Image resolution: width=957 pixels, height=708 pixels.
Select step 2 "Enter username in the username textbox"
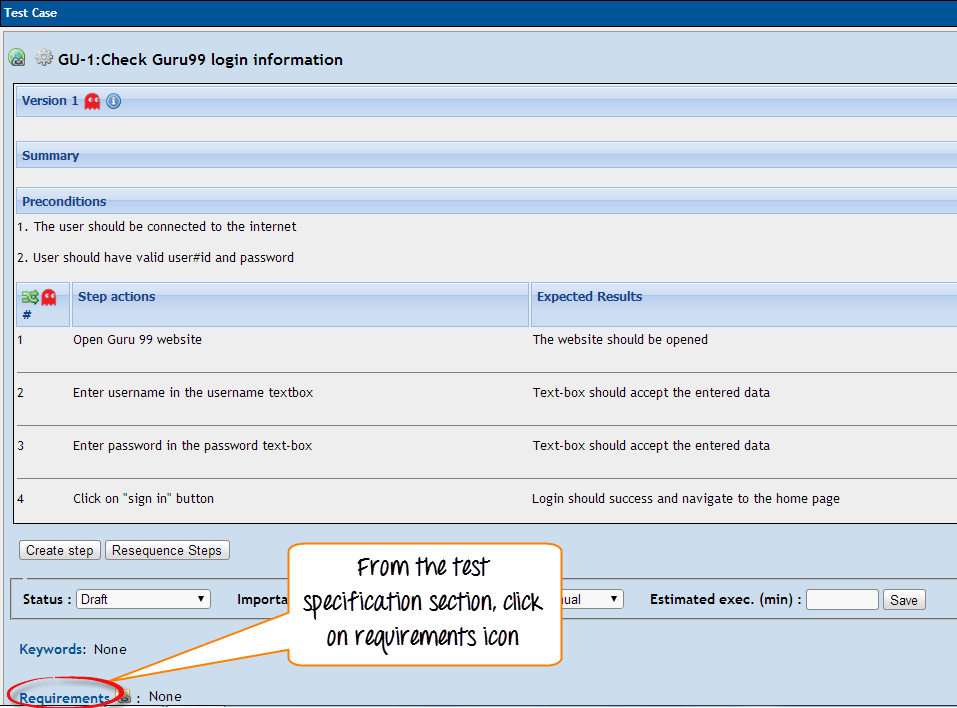[193, 393]
